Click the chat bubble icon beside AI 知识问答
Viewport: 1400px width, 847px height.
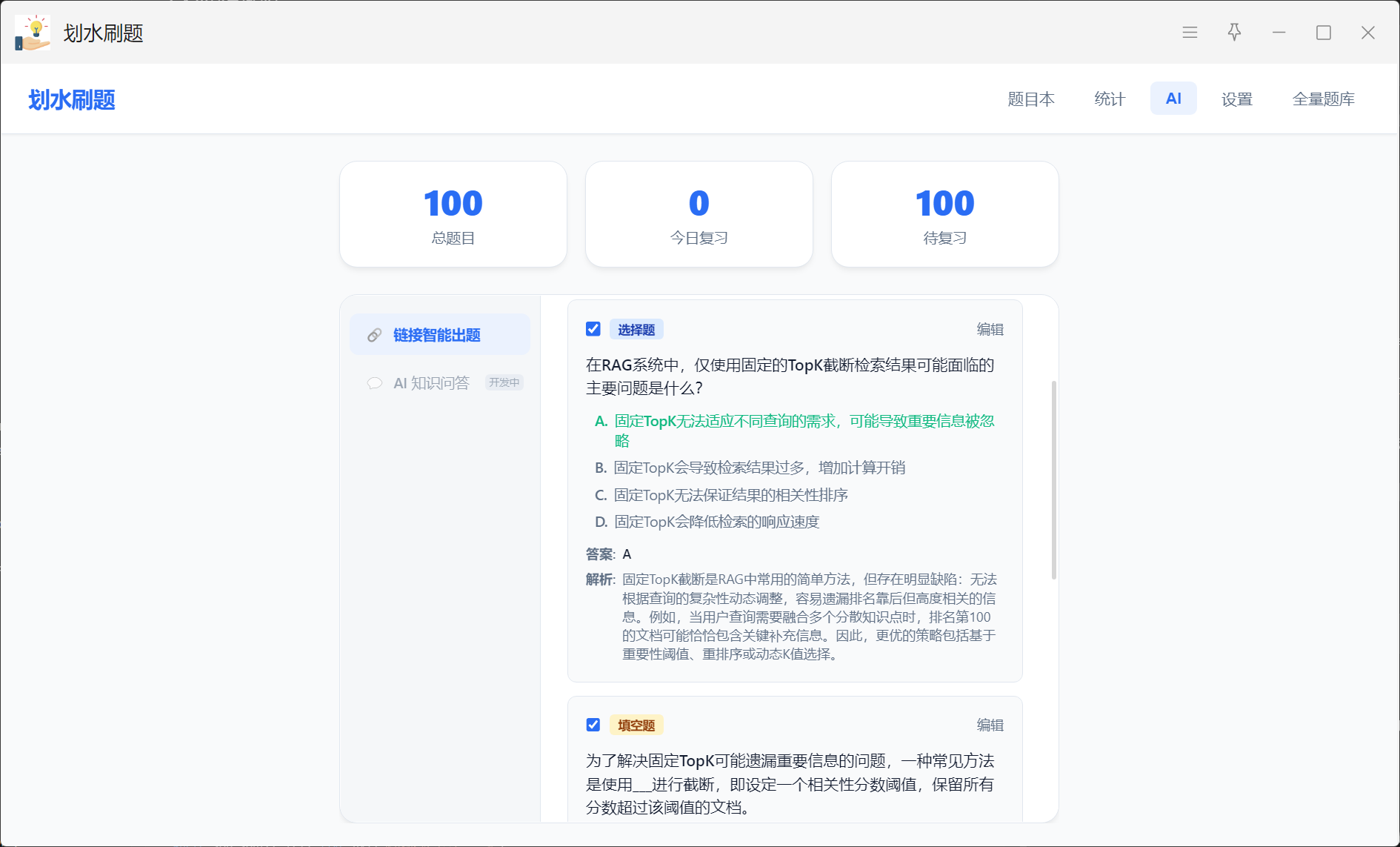tap(374, 383)
